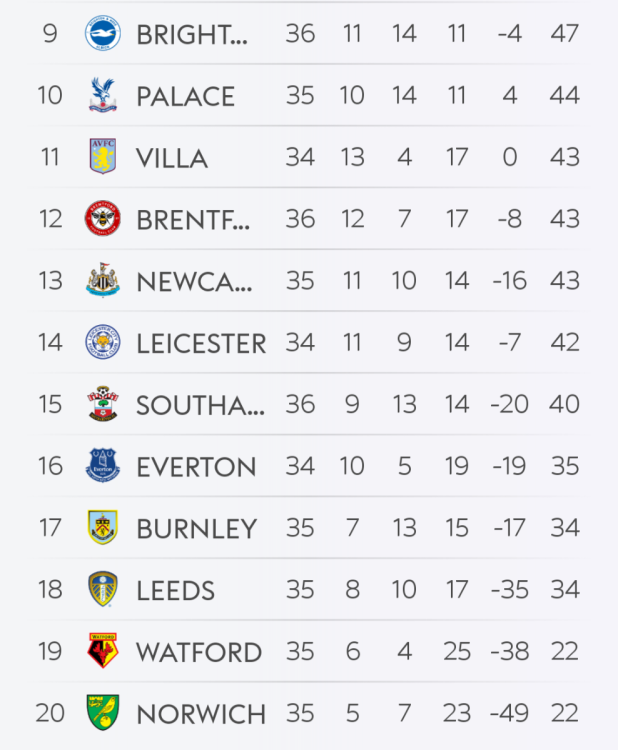
Task: Open the truncated BRIGHT... team name
Action: point(191,35)
